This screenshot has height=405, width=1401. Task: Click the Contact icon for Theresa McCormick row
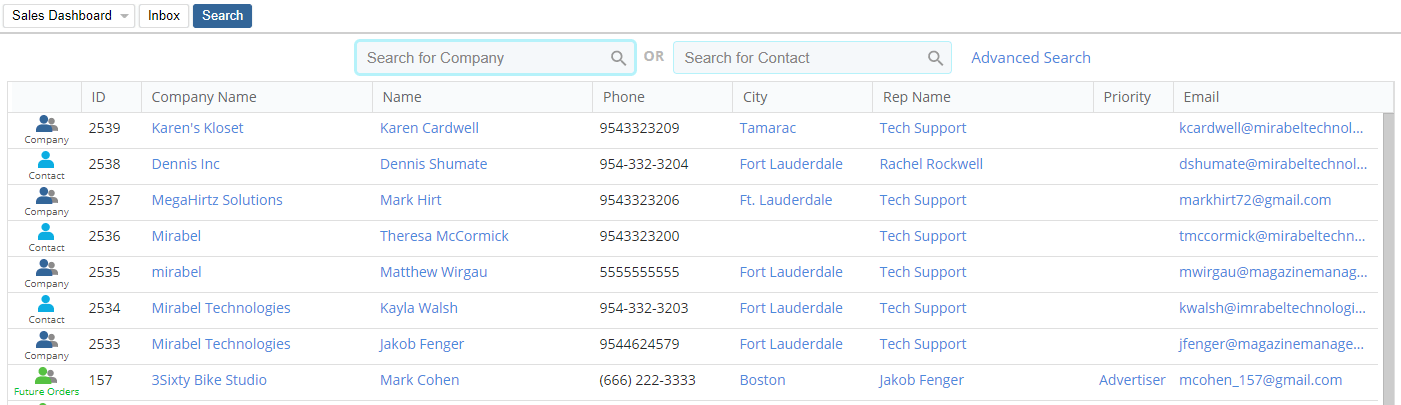tap(46, 233)
